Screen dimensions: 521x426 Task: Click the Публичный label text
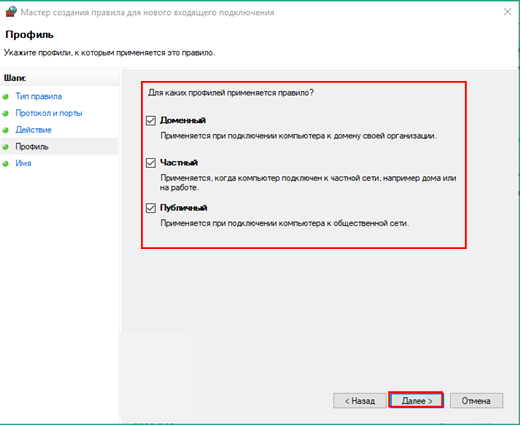click(183, 208)
